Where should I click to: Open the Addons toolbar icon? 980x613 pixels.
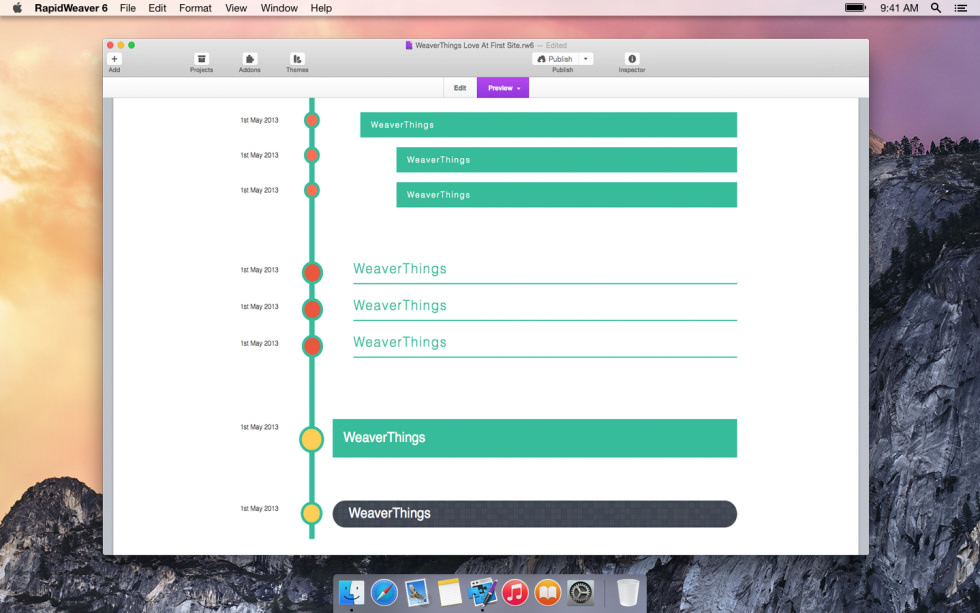tap(249, 59)
